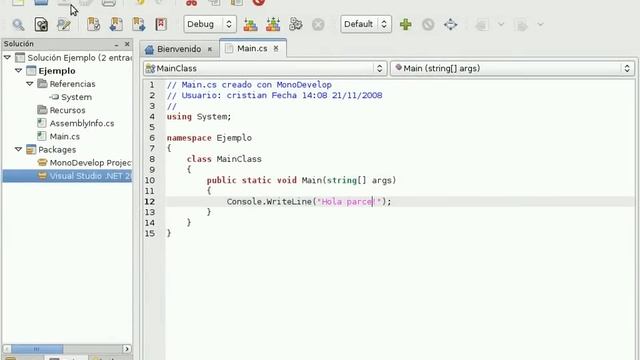The width and height of the screenshot is (640, 360).
Task: Collapse the Ejemplo project node
Action: click(x=18, y=71)
